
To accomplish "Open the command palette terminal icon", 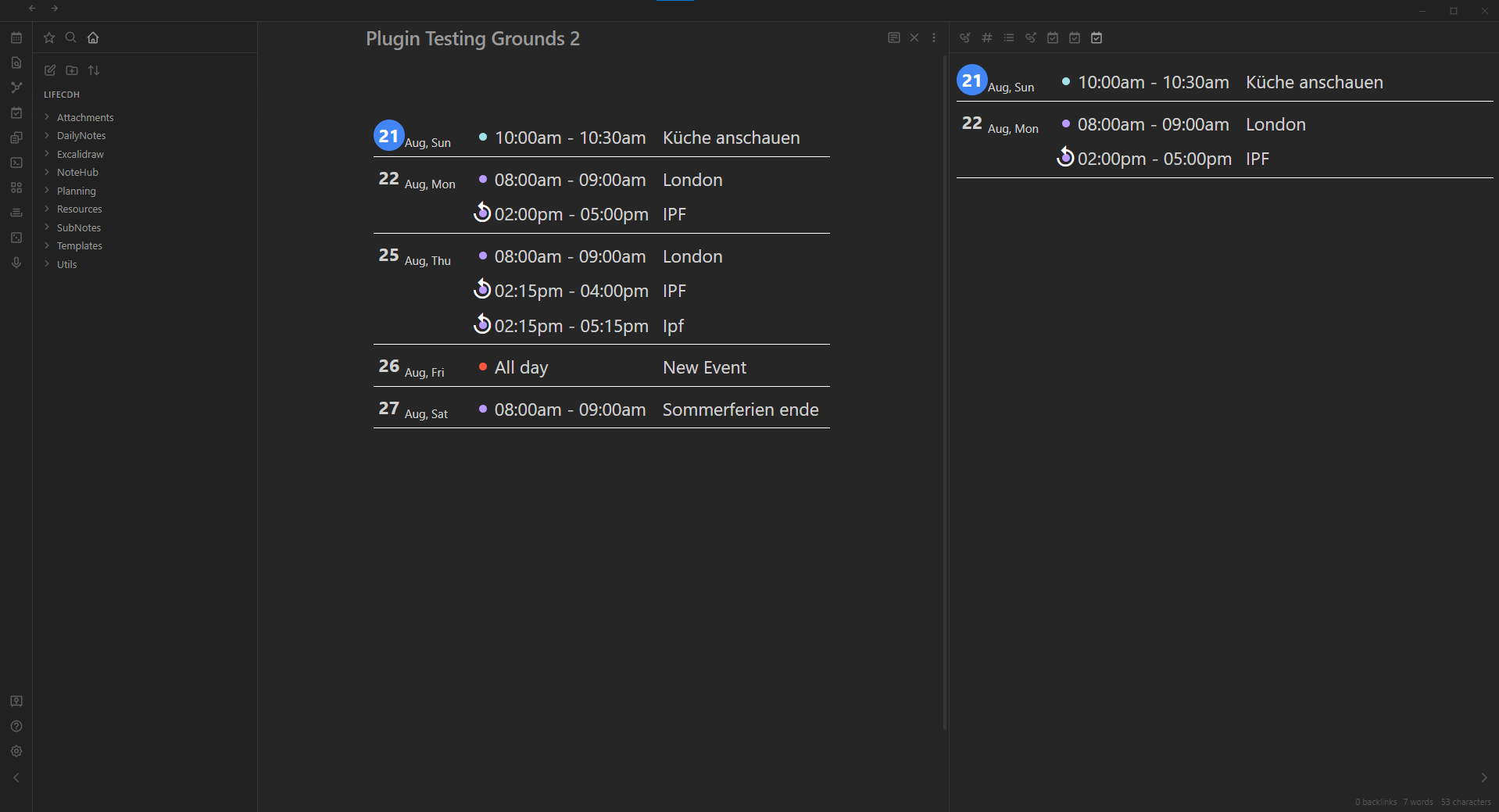I will tap(16, 163).
